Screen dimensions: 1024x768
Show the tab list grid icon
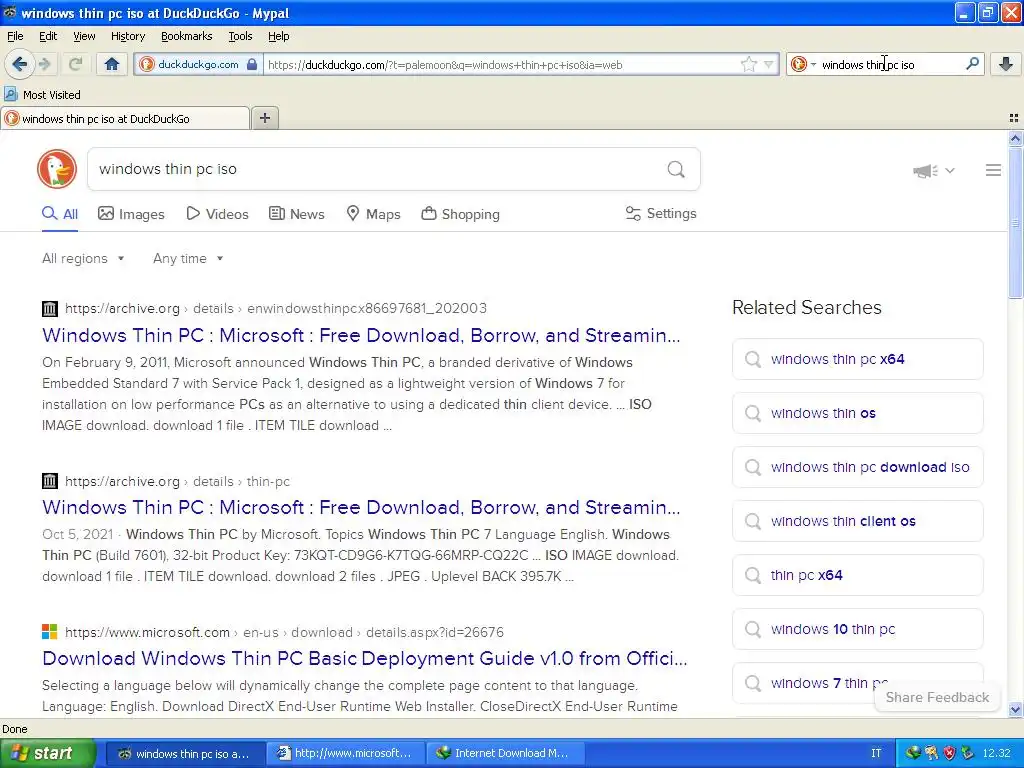coord(1014,118)
